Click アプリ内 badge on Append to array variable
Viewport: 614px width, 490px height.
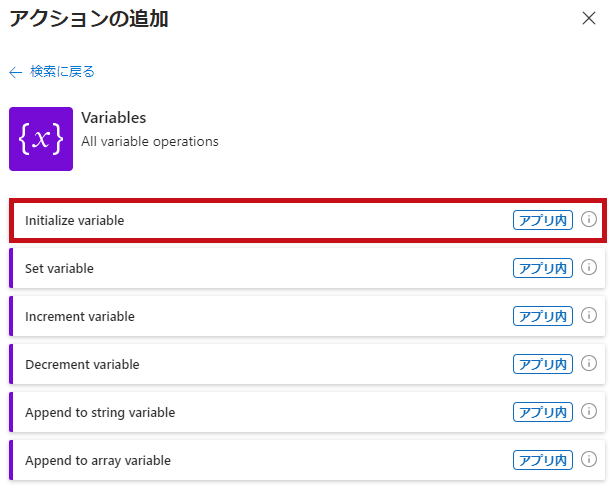pos(543,460)
